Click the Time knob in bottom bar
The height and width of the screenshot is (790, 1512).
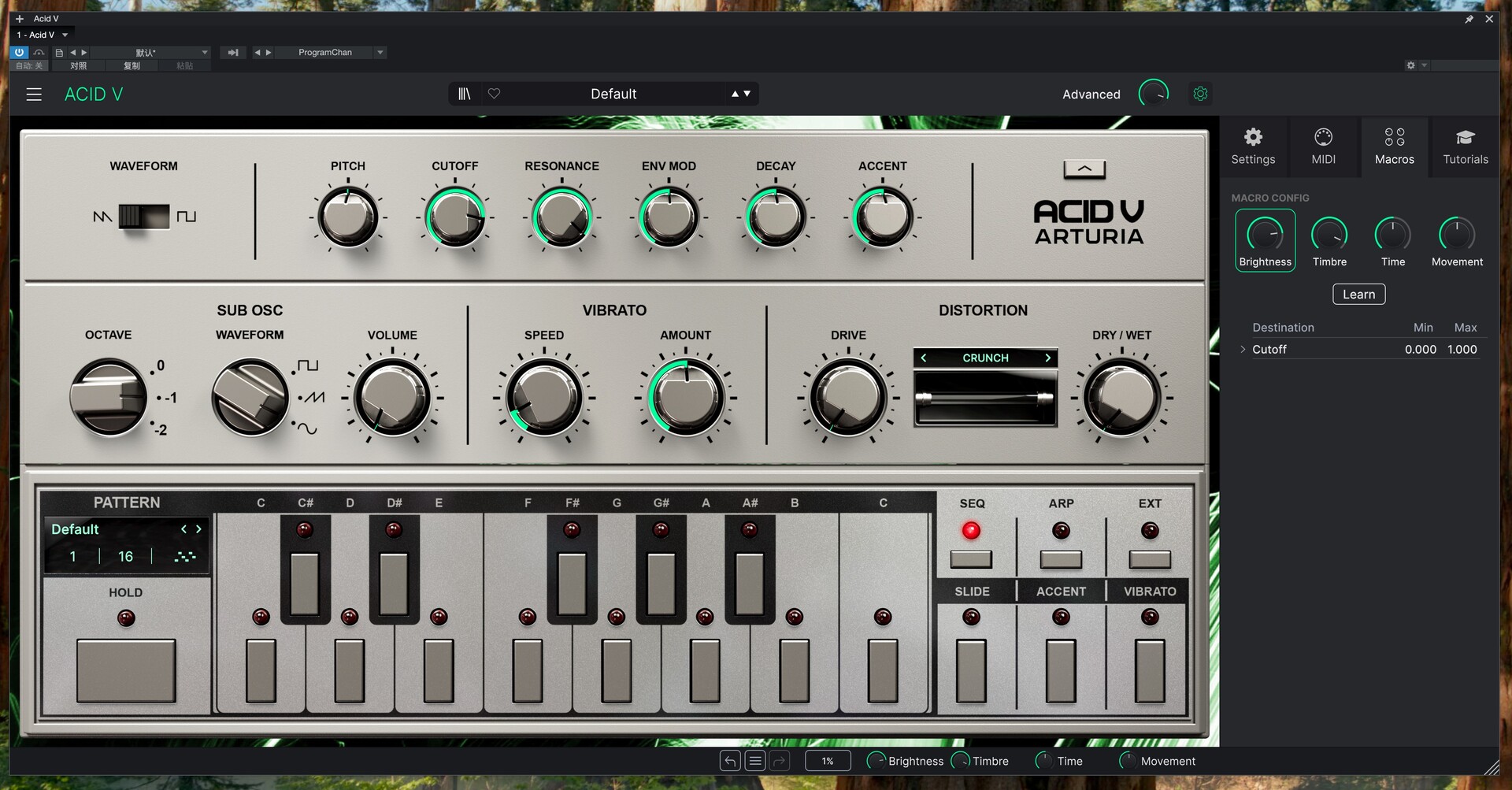tap(1043, 761)
